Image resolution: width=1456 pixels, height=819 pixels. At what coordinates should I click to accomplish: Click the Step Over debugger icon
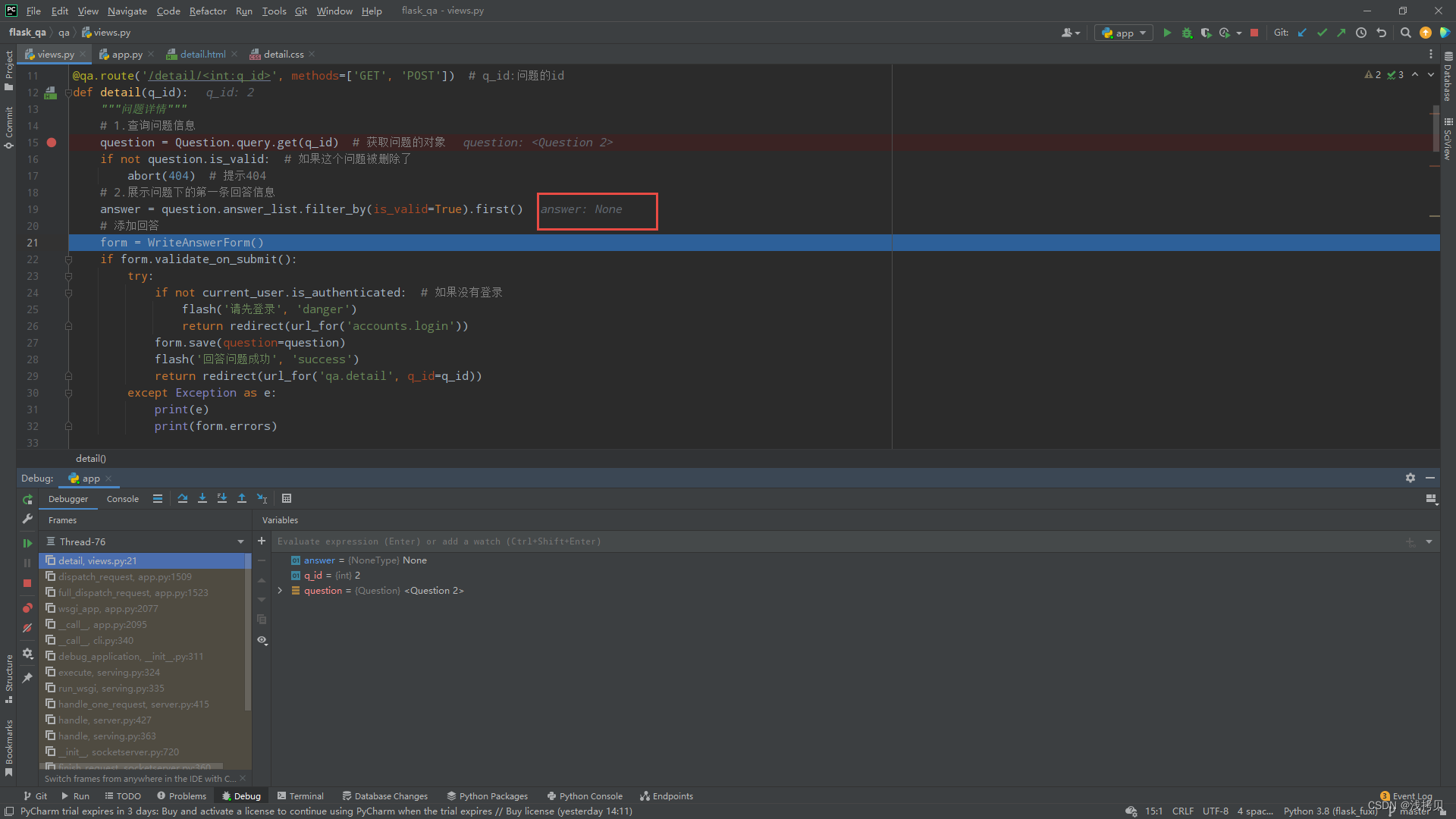(183, 498)
